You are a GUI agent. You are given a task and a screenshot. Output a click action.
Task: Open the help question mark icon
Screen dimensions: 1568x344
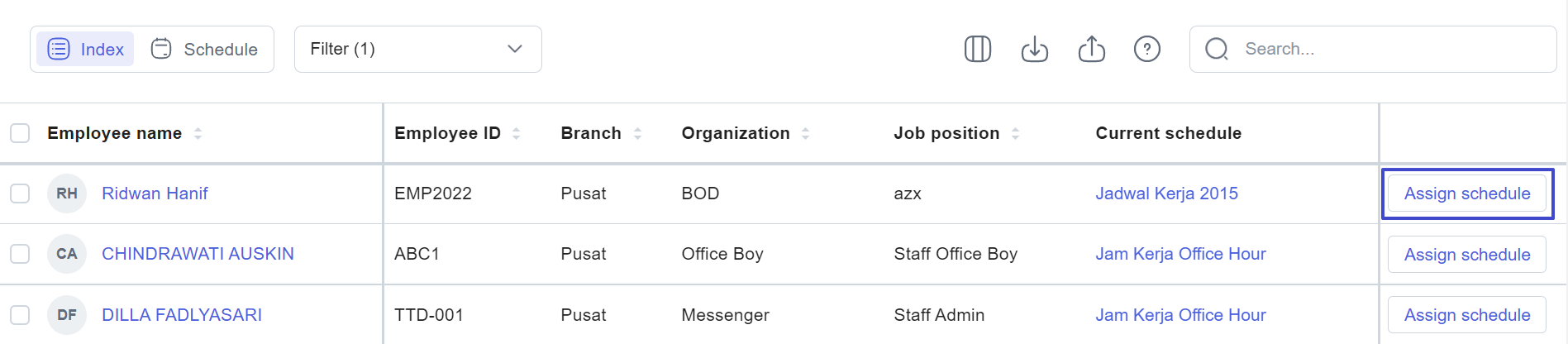pos(1146,49)
